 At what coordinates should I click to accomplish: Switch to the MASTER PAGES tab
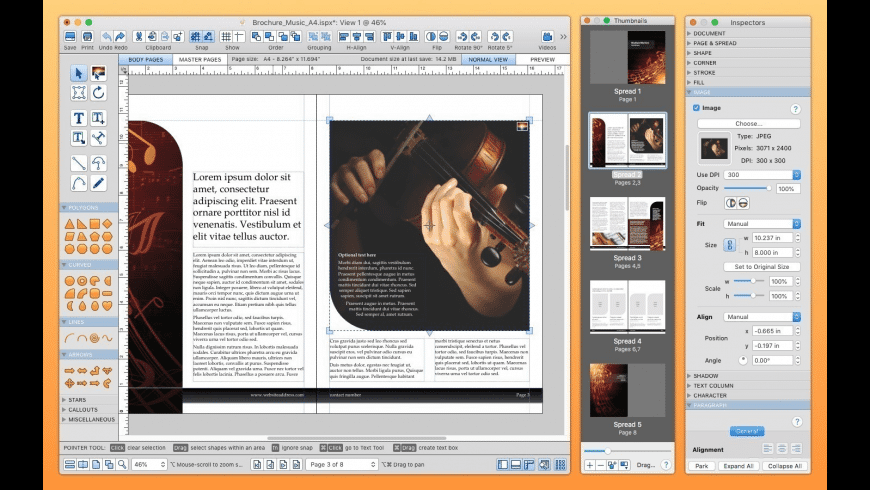[200, 59]
